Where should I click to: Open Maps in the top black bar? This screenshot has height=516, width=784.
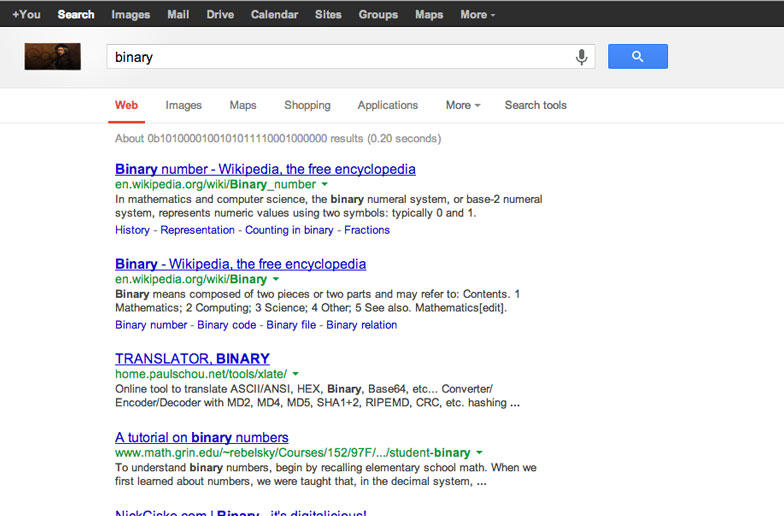coord(429,14)
